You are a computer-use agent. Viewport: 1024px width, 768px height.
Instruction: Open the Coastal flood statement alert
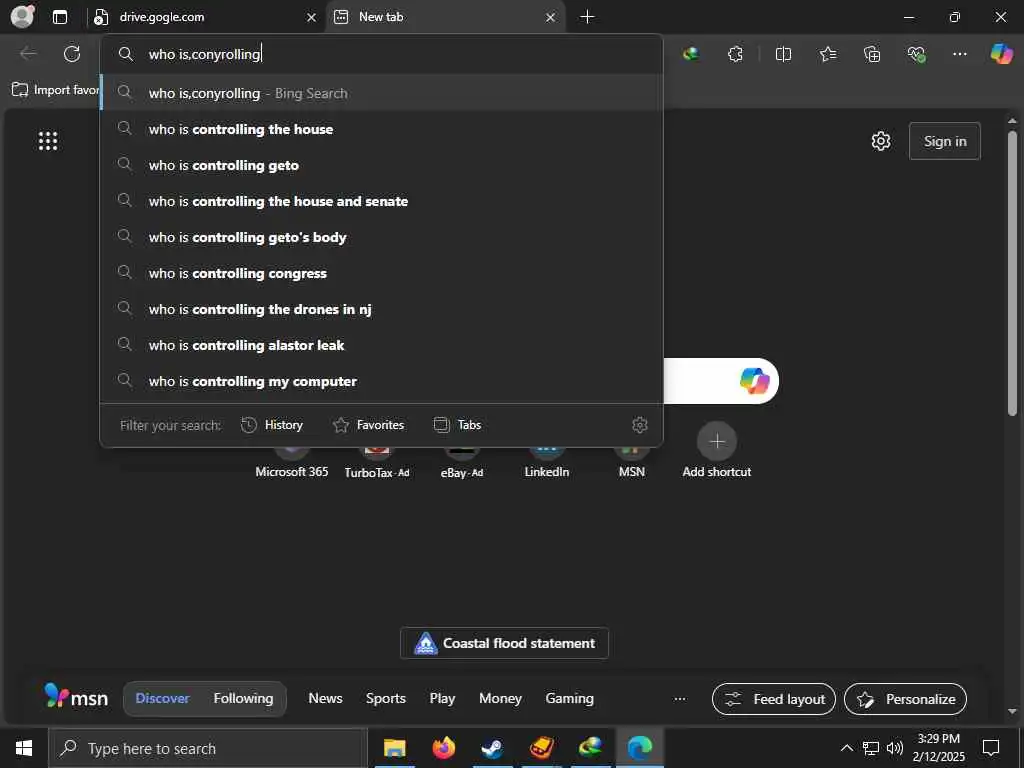[x=504, y=643]
